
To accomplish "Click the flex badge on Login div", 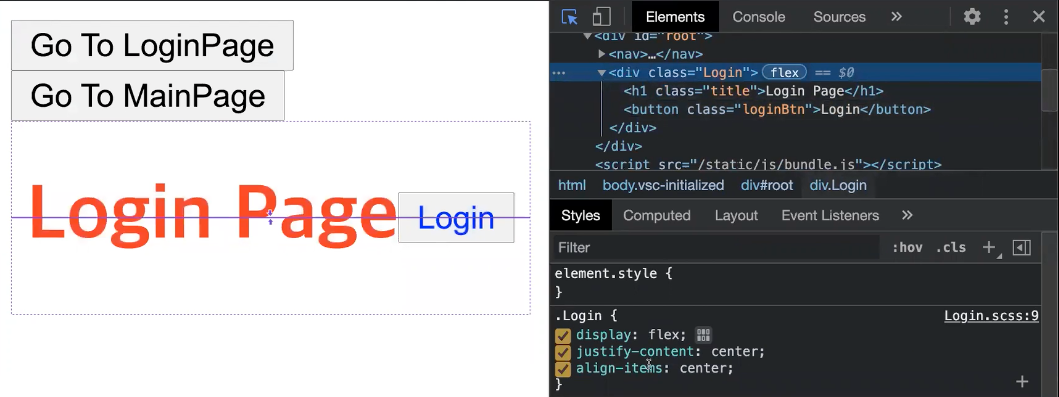I will pos(784,72).
